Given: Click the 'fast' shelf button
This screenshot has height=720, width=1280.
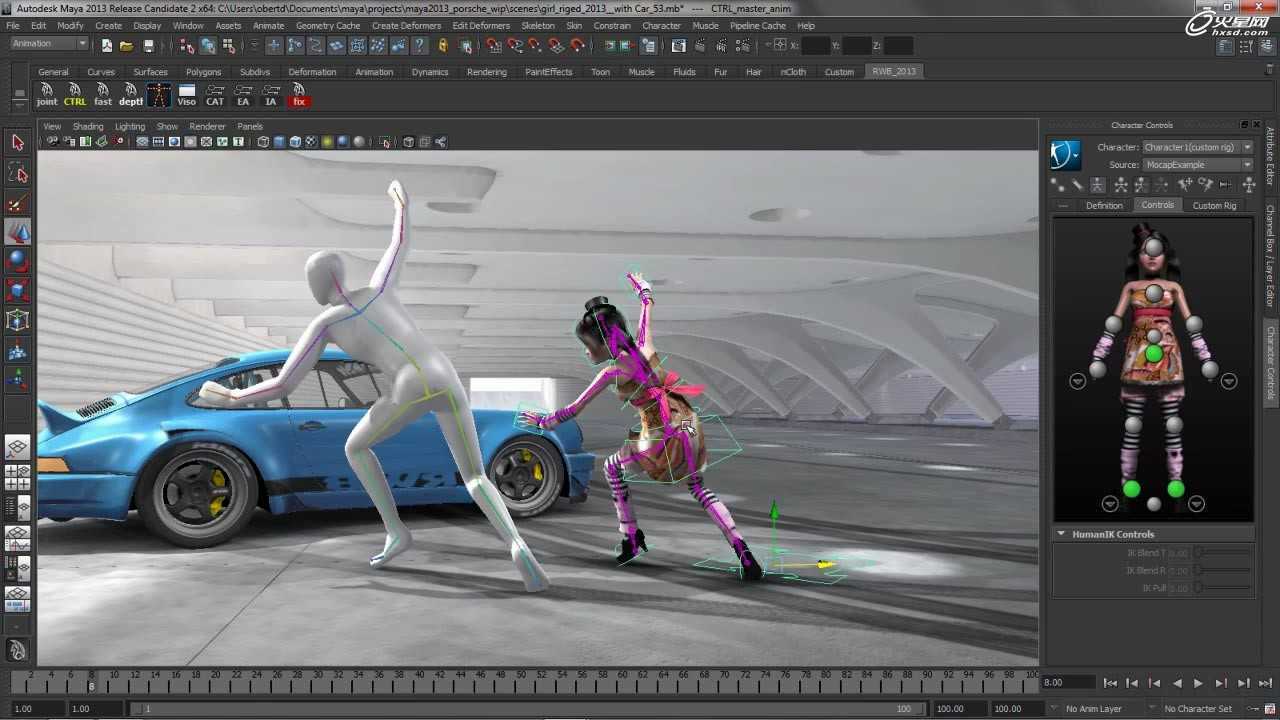Looking at the screenshot, I should pyautogui.click(x=103, y=95).
